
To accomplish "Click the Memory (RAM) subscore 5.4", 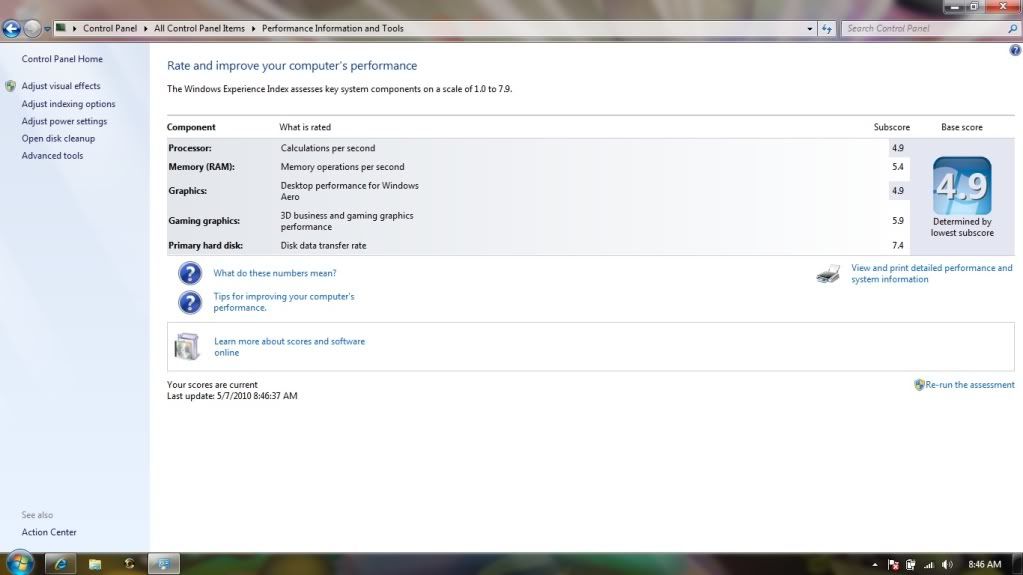I will tap(898, 167).
